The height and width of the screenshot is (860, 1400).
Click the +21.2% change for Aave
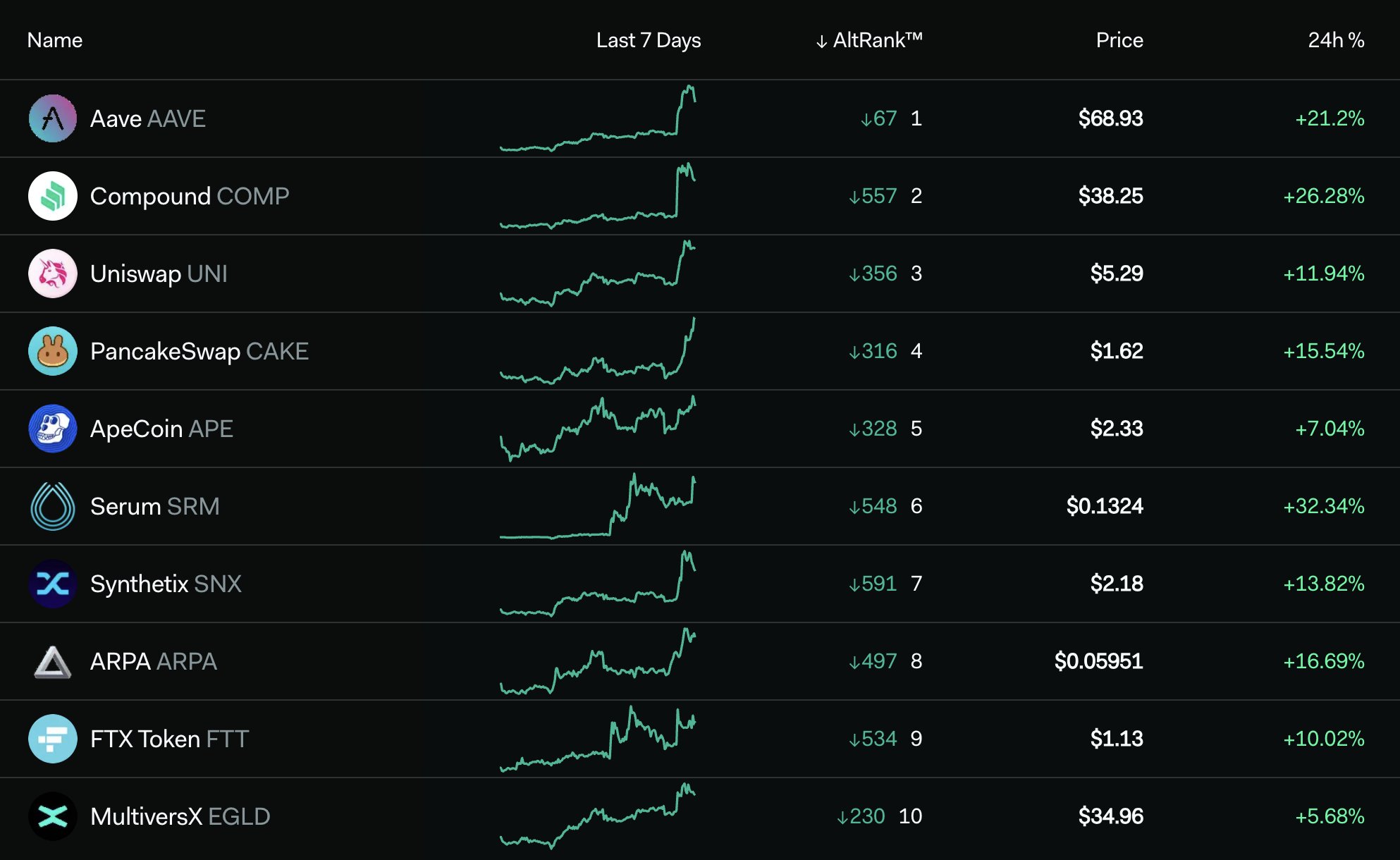pos(1330,118)
